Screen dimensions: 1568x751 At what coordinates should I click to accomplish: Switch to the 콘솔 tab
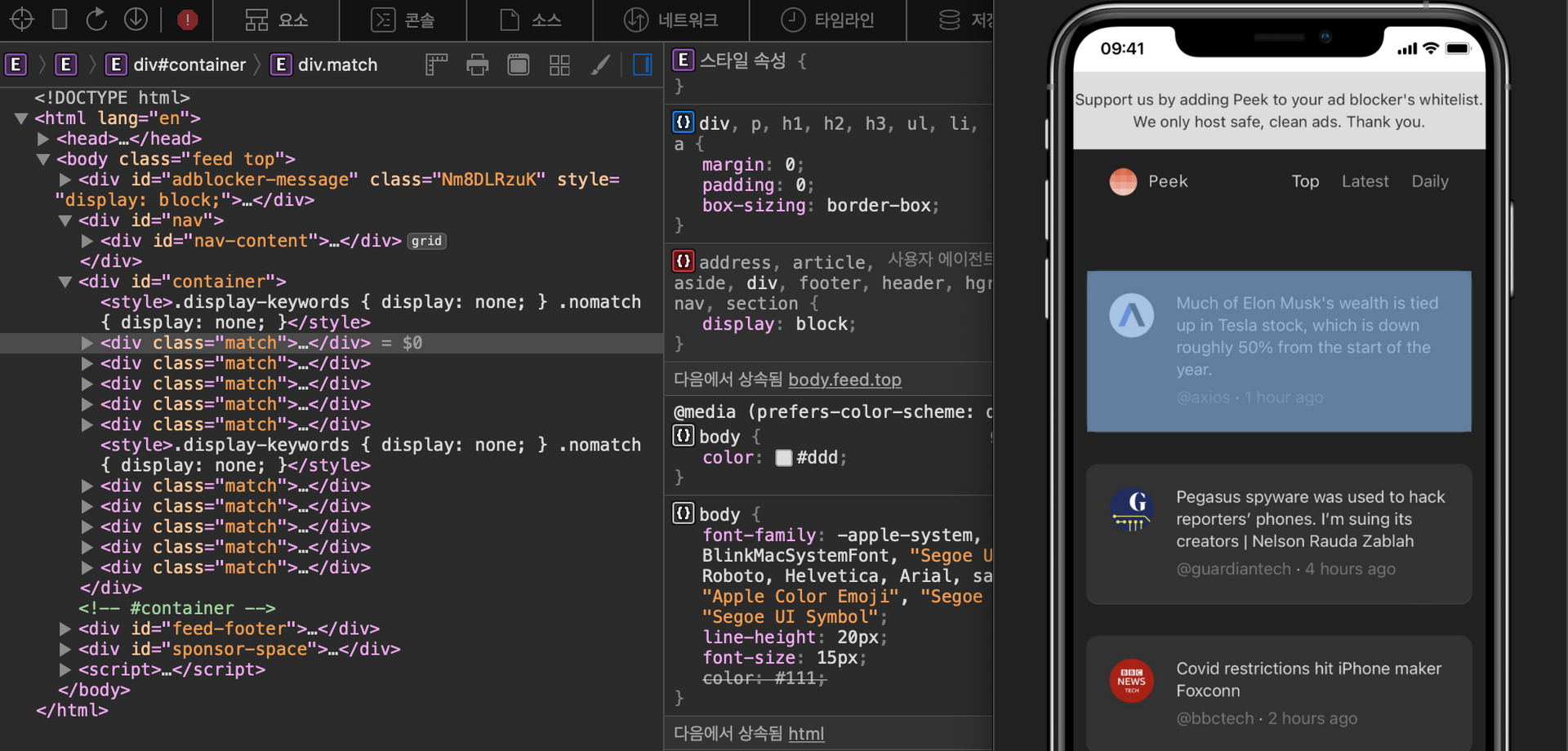point(403,20)
